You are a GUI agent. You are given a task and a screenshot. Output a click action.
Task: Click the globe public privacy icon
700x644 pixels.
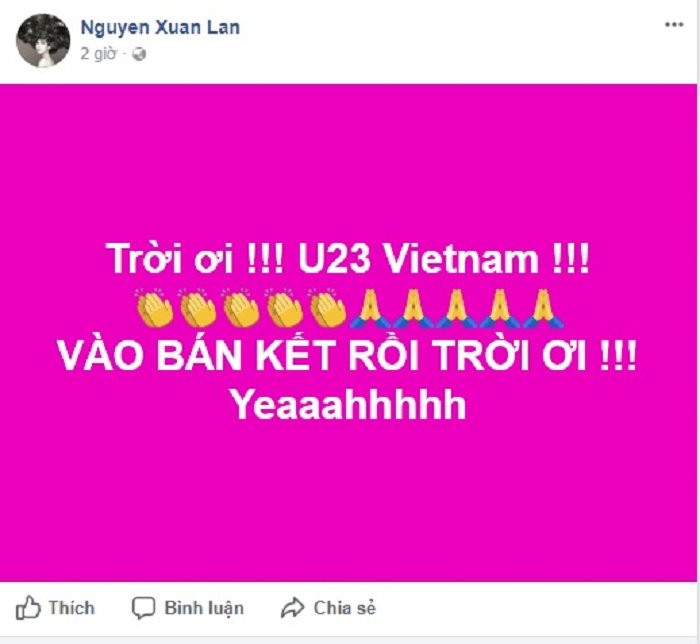coord(139,54)
